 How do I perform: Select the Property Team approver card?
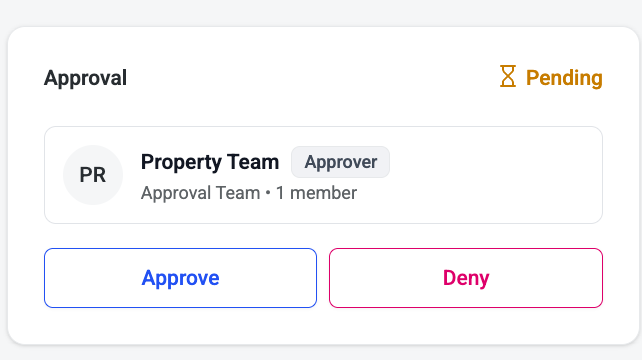323,175
